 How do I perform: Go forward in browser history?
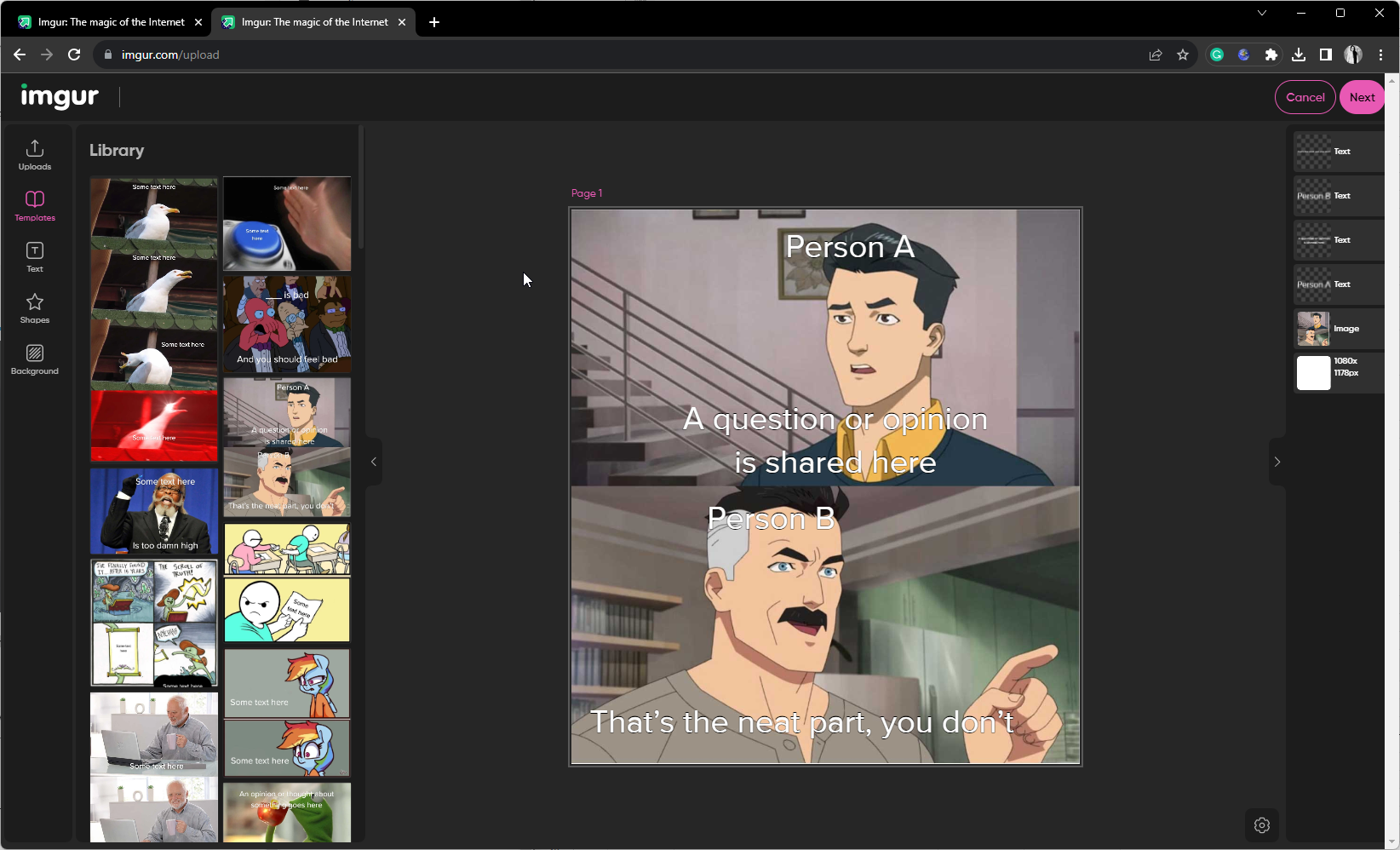point(47,55)
